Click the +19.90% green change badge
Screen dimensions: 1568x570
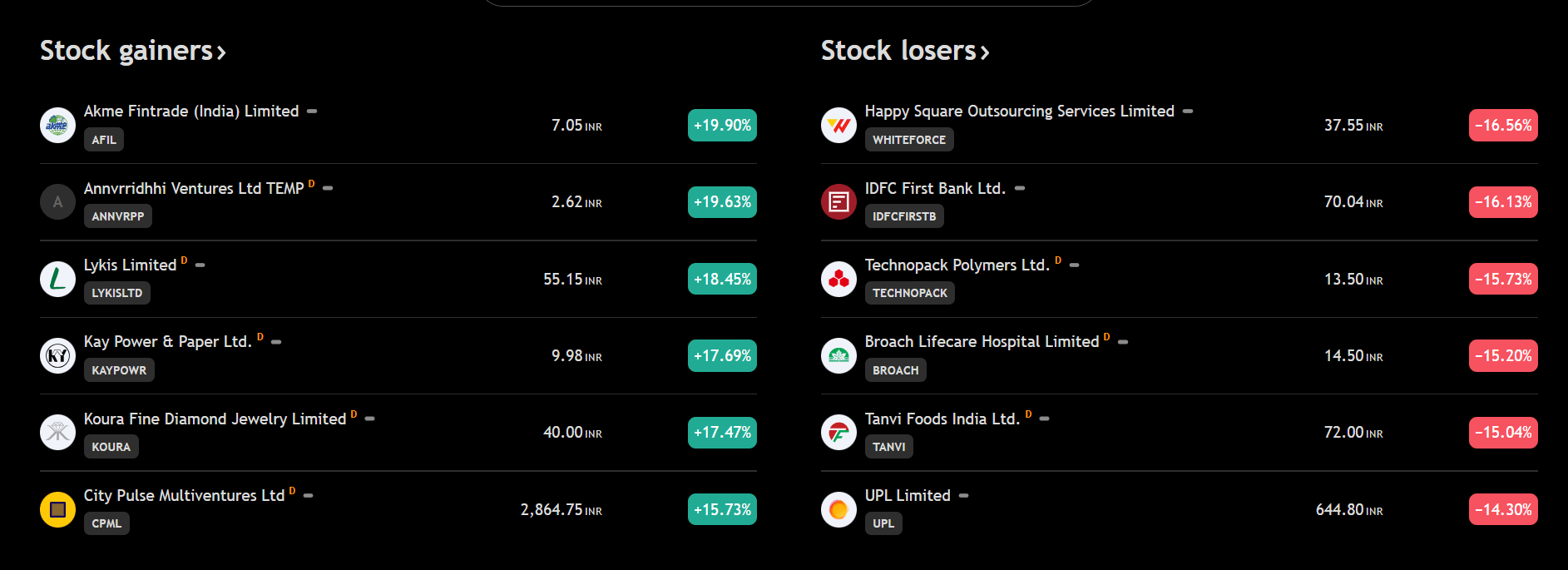tap(722, 126)
